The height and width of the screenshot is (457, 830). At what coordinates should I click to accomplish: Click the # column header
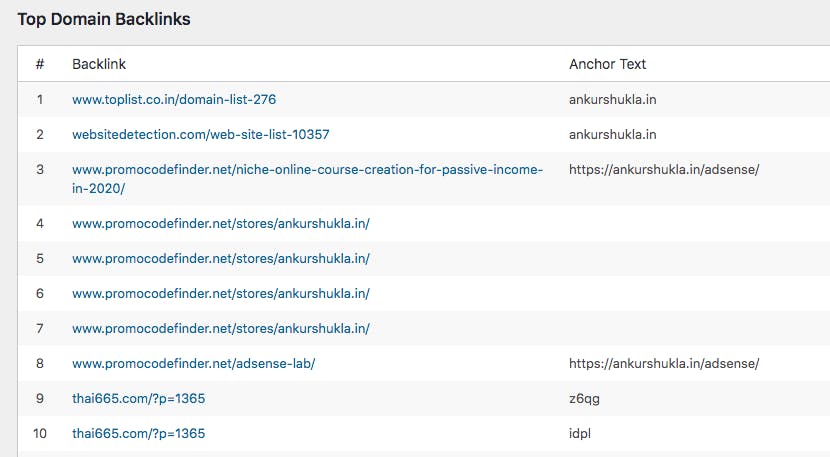click(x=40, y=64)
